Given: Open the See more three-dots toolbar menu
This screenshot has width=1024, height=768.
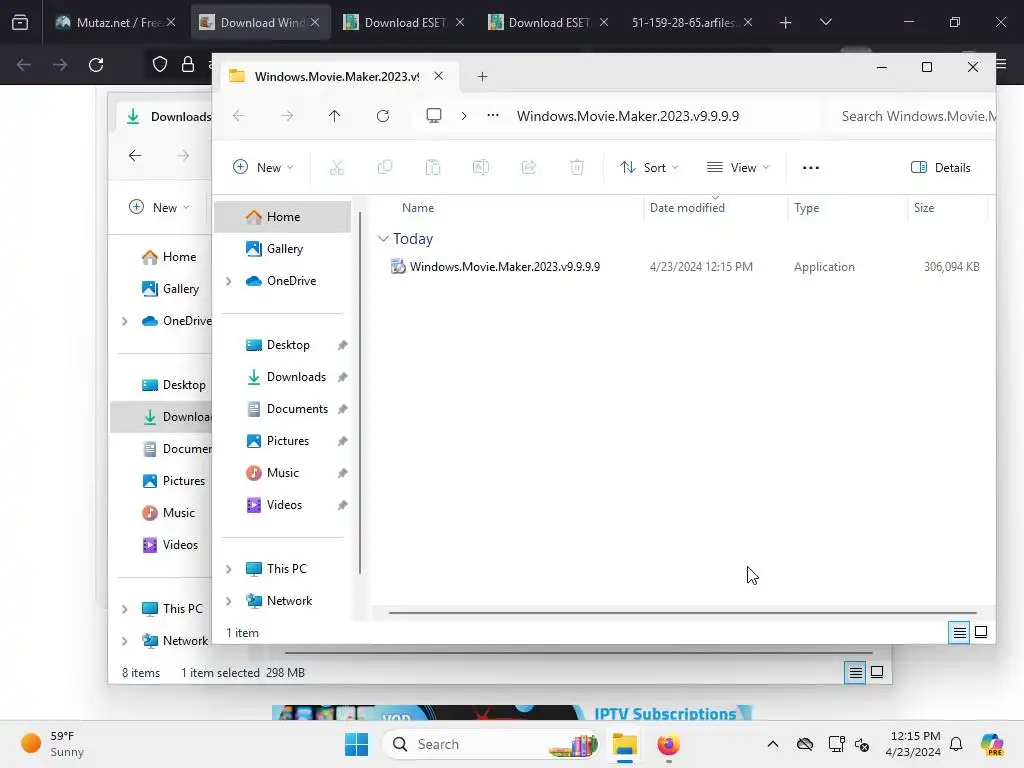Looking at the screenshot, I should click(x=810, y=168).
